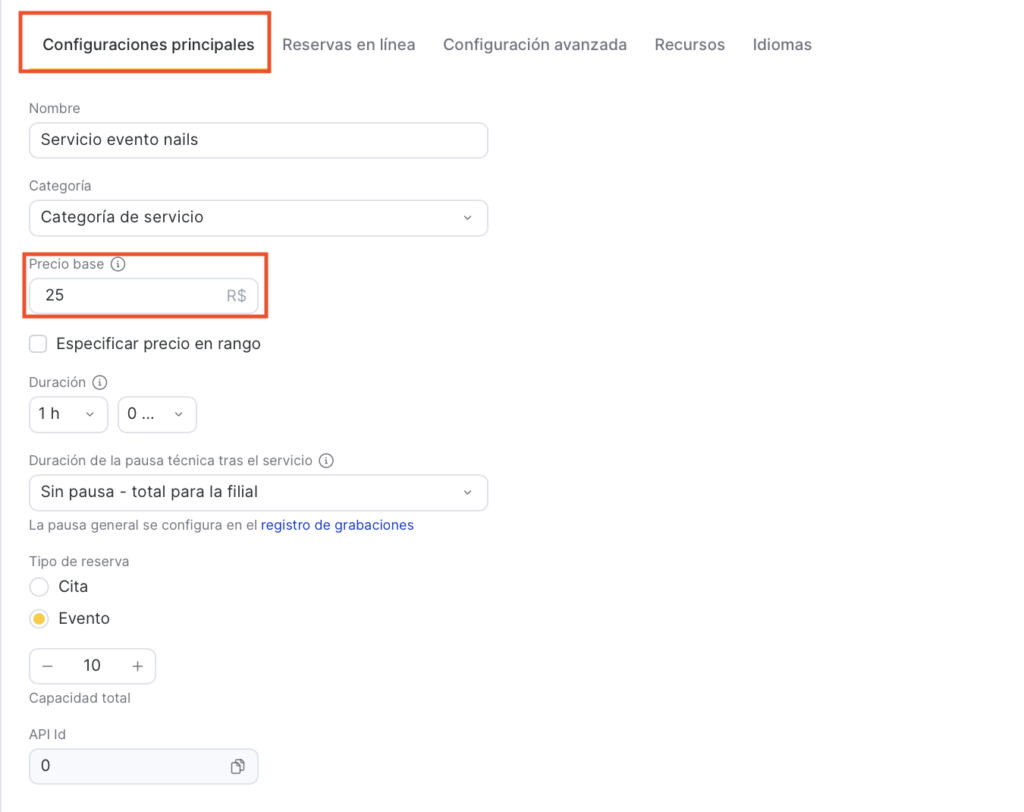Open the Configuración avanzada tab
This screenshot has width=1024, height=812.
[535, 45]
